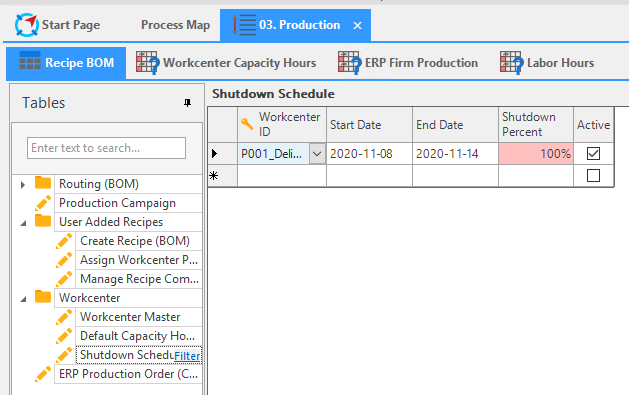Expand the Routing (BOM) tree node
629x395 pixels.
click(x=23, y=184)
